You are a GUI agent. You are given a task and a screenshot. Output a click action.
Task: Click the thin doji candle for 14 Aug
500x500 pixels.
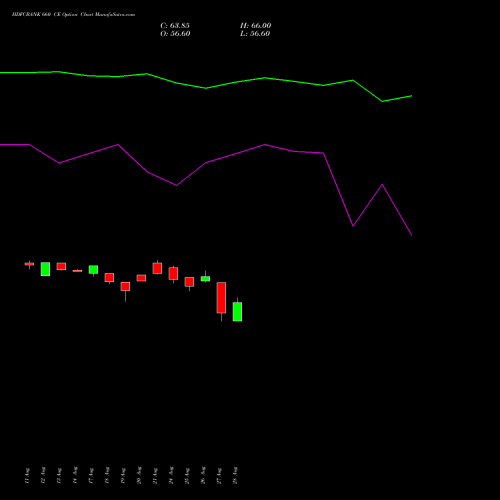[77, 271]
